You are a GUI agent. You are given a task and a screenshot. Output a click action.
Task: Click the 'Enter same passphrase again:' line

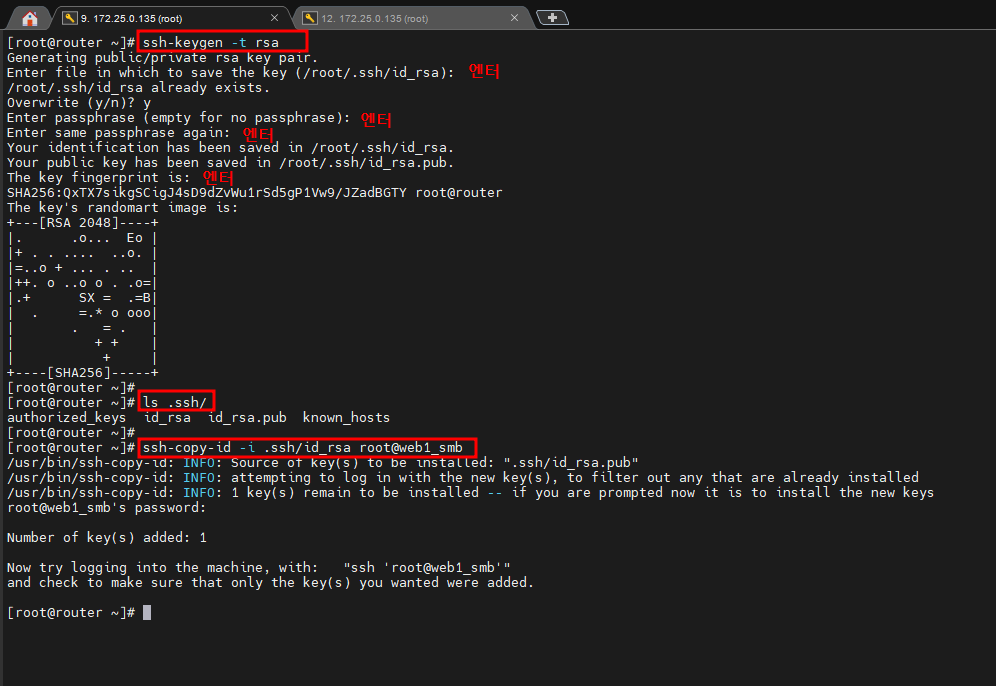click(x=119, y=133)
